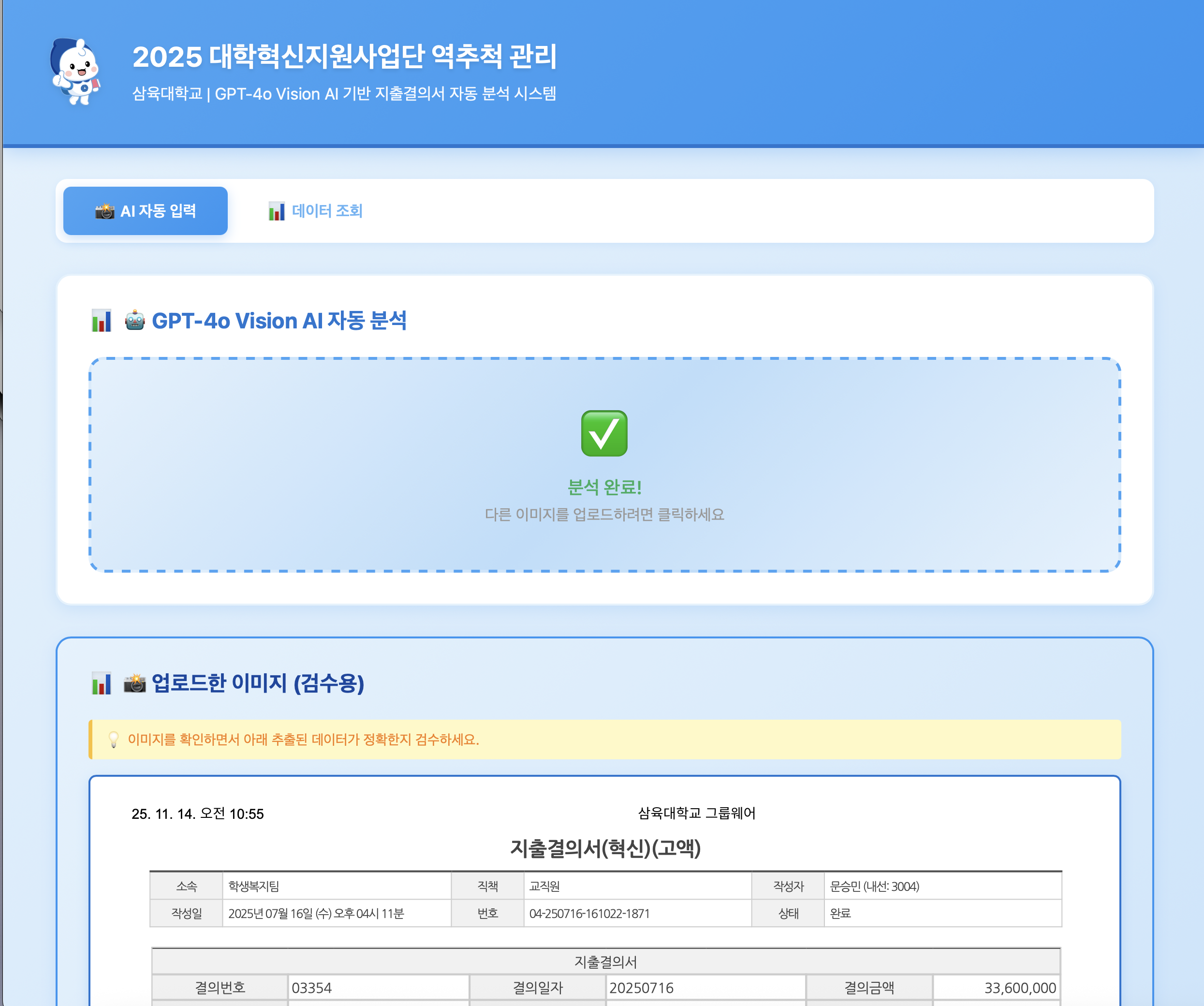The image size is (1204, 1006).
Task: Select the AI 자동 입력 tab
Action: (145, 211)
